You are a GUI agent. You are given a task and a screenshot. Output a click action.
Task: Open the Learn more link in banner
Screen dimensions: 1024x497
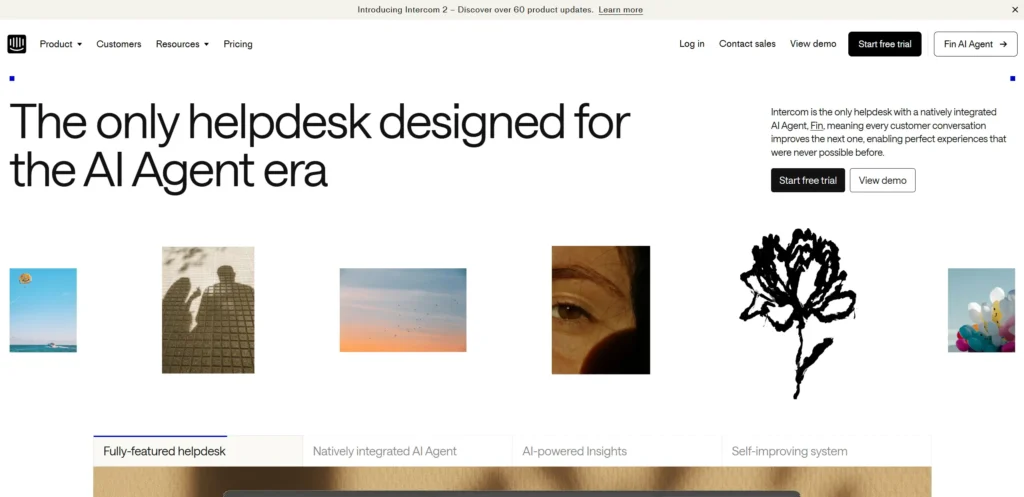(x=620, y=10)
